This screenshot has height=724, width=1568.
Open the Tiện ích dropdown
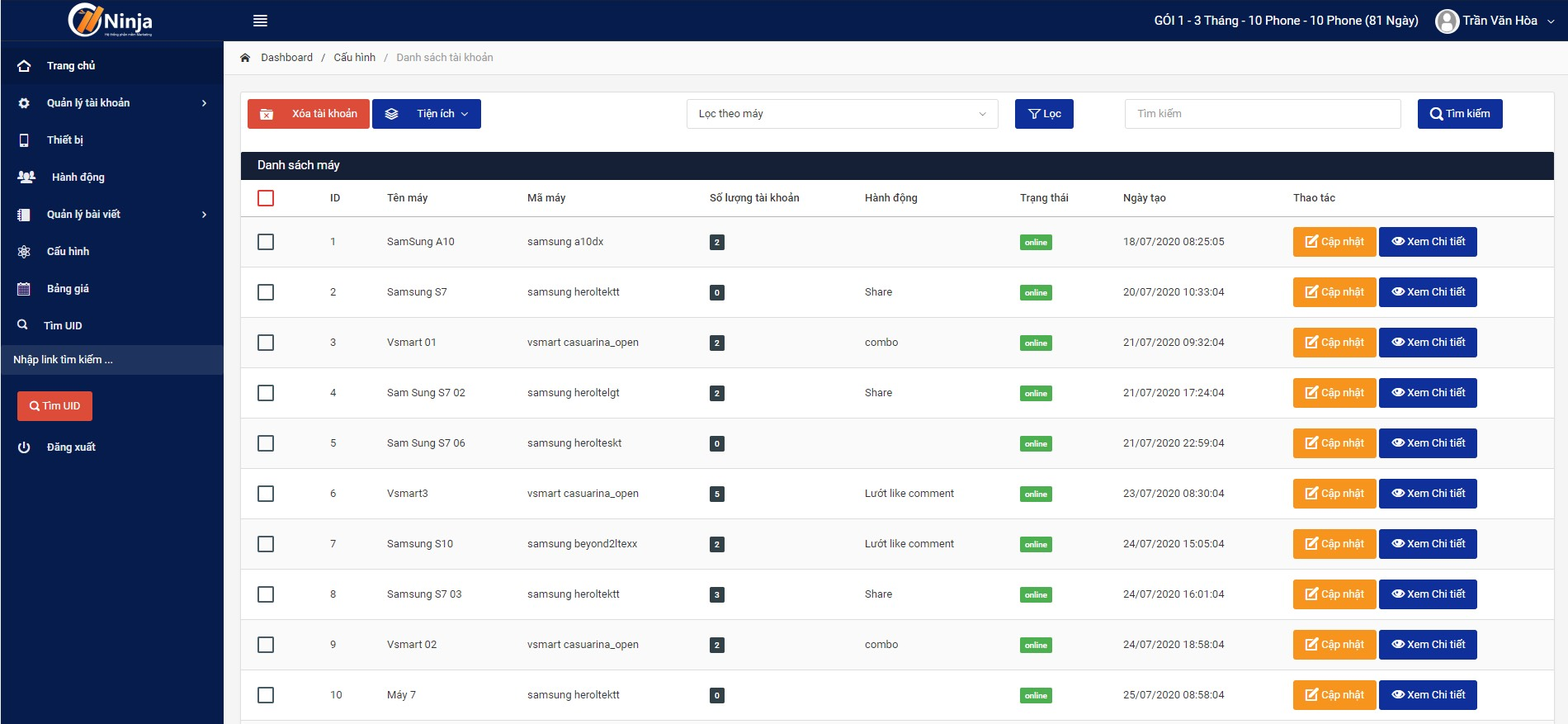pyautogui.click(x=427, y=114)
